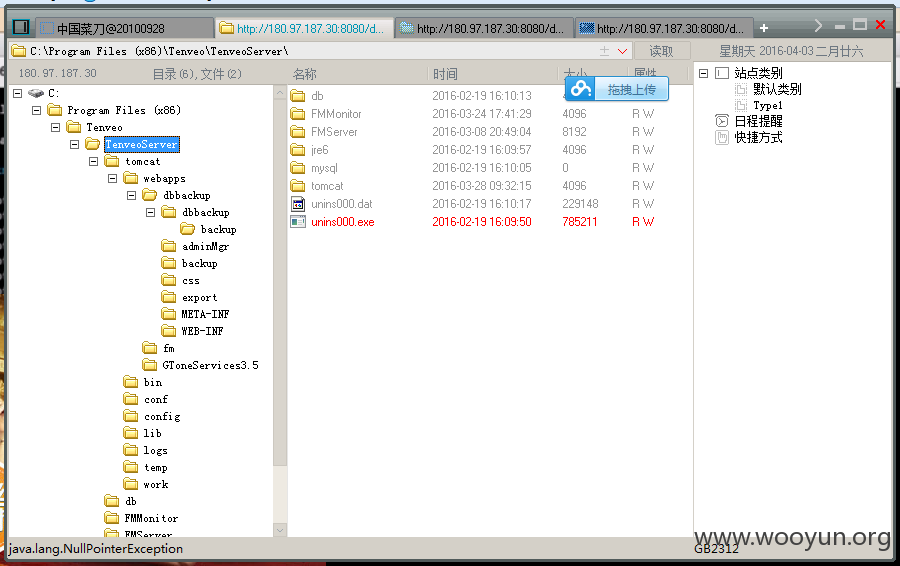This screenshot has width=900, height=566.
Task: Select the active file manager tab with the folder icon
Action: [x=304, y=28]
